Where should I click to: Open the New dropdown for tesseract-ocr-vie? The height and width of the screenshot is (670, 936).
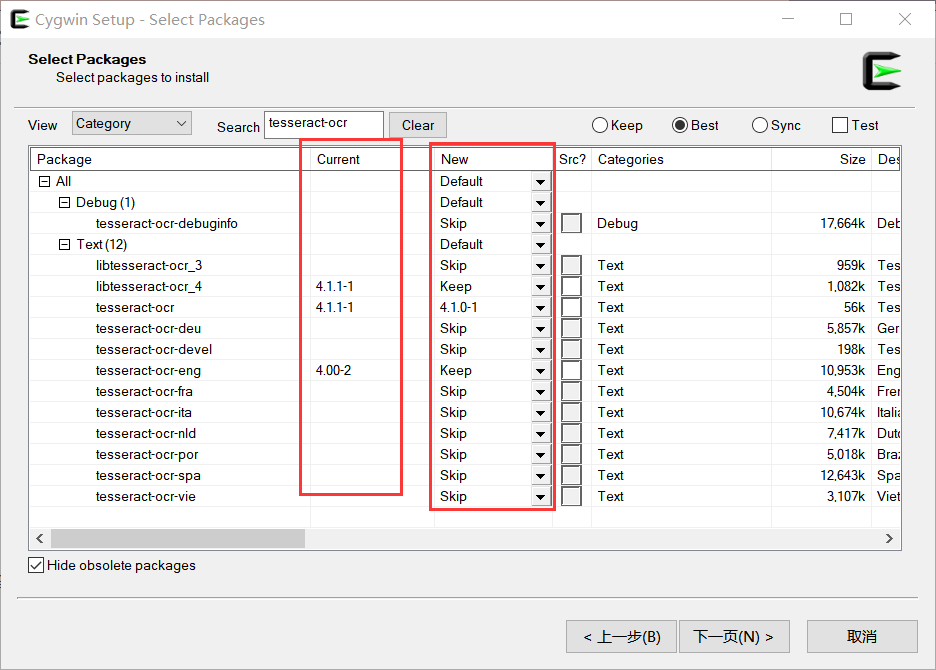click(x=540, y=496)
